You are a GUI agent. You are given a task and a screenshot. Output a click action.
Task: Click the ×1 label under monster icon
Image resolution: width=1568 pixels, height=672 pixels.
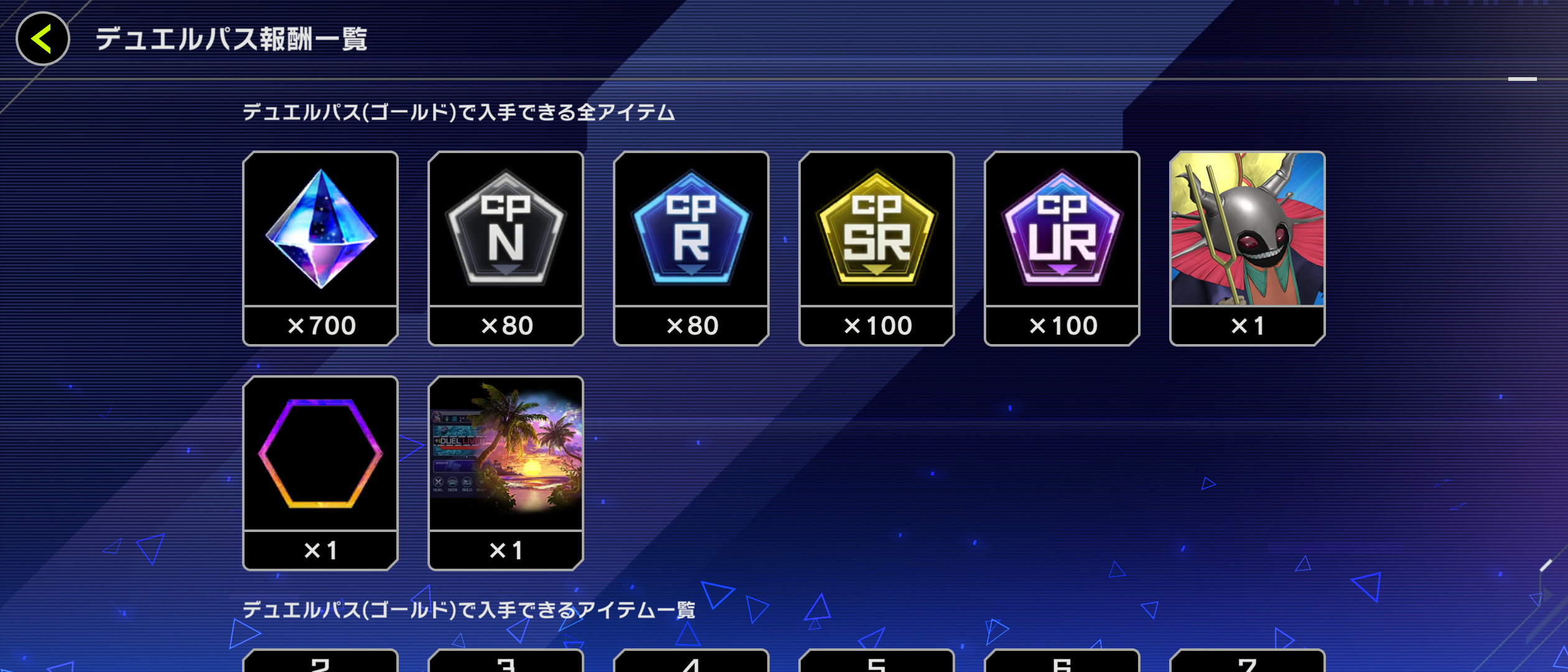click(1248, 325)
